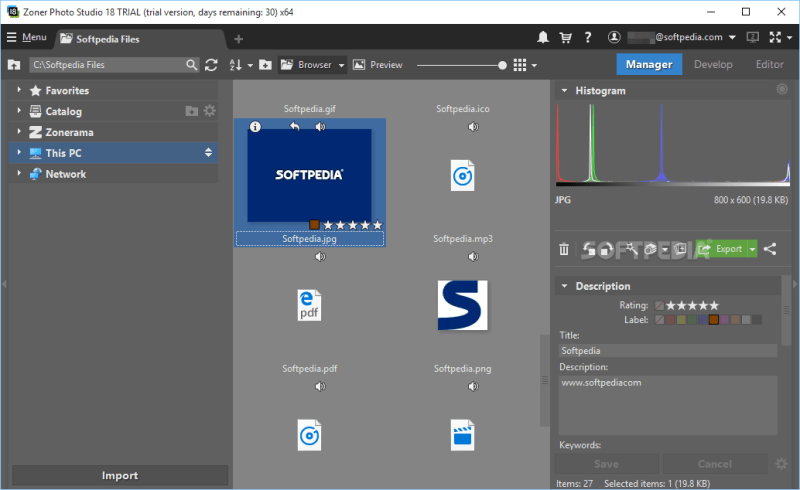The width and height of the screenshot is (800, 490).
Task: Switch to the Develop tab
Action: tap(712, 65)
